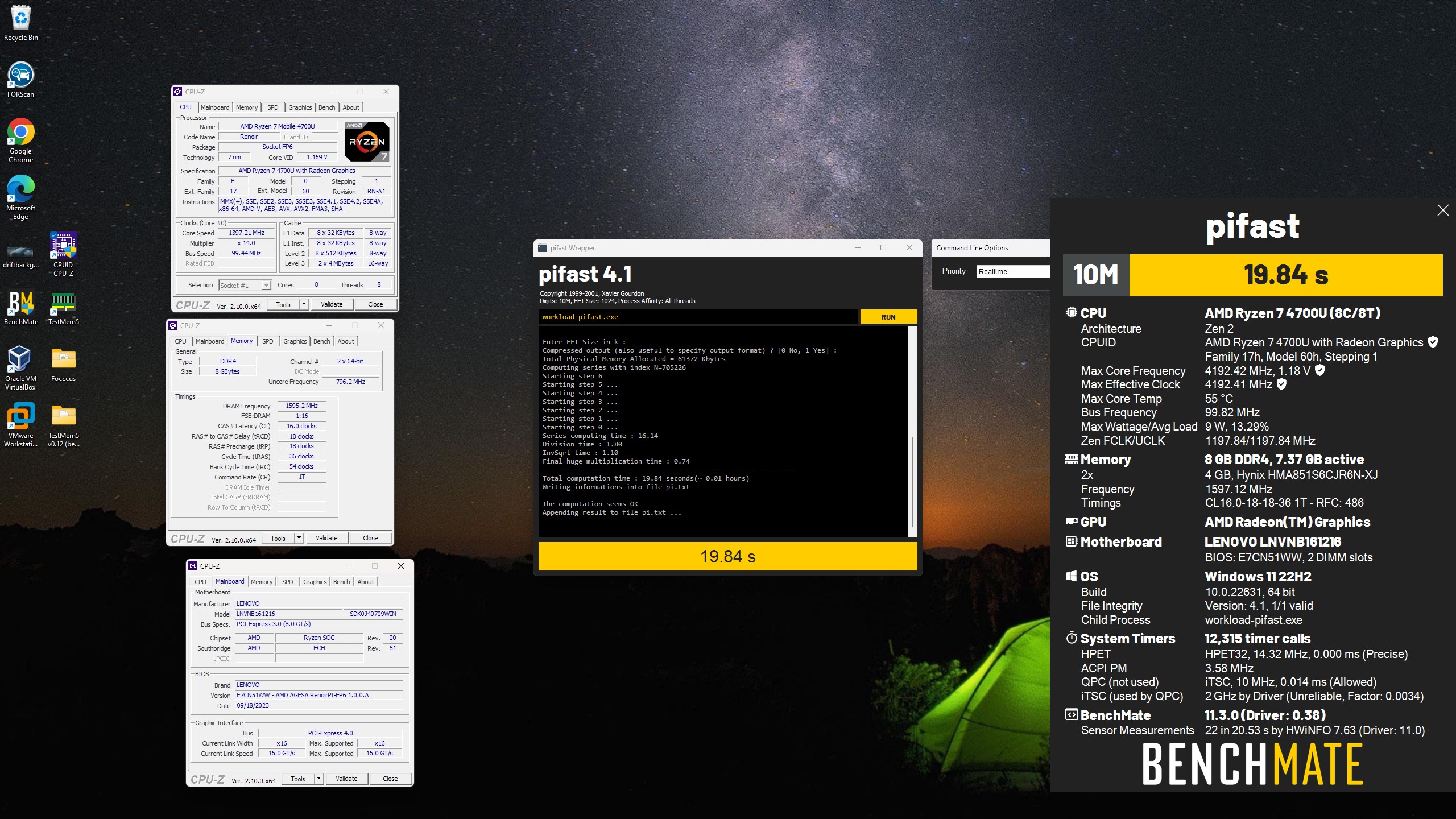Image resolution: width=1456 pixels, height=819 pixels.
Task: Click Tools button in the Memory tab window
Action: tap(278, 538)
